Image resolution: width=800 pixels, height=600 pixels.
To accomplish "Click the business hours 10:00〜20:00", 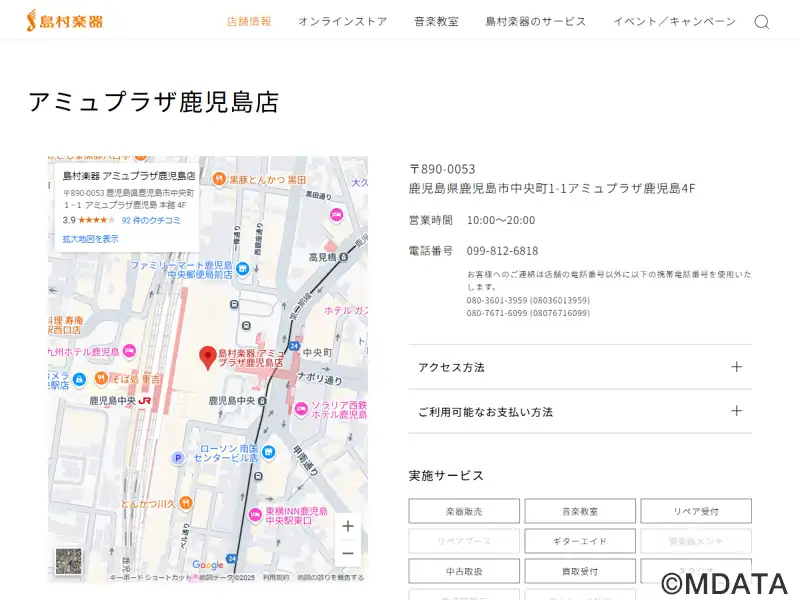I will (501, 220).
